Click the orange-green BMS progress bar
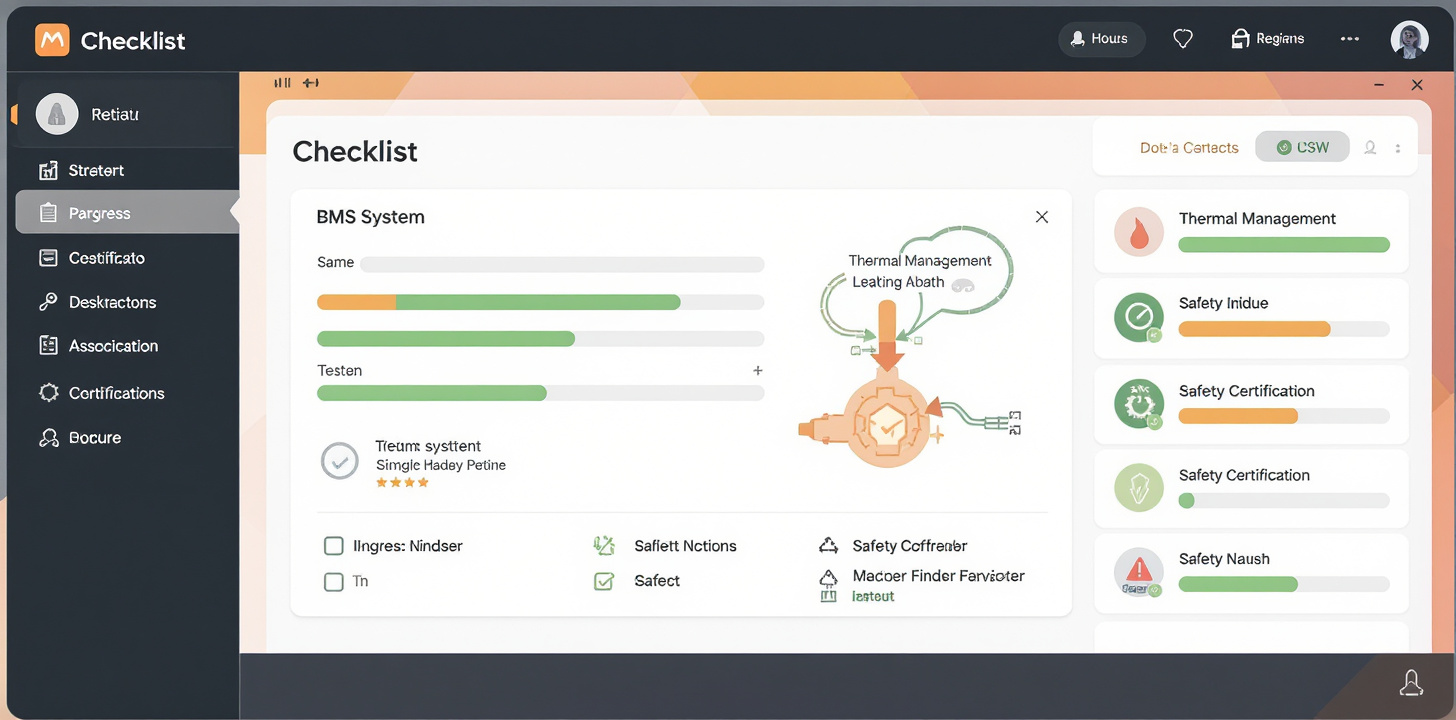Viewport: 1456px width, 720px height. click(540, 302)
